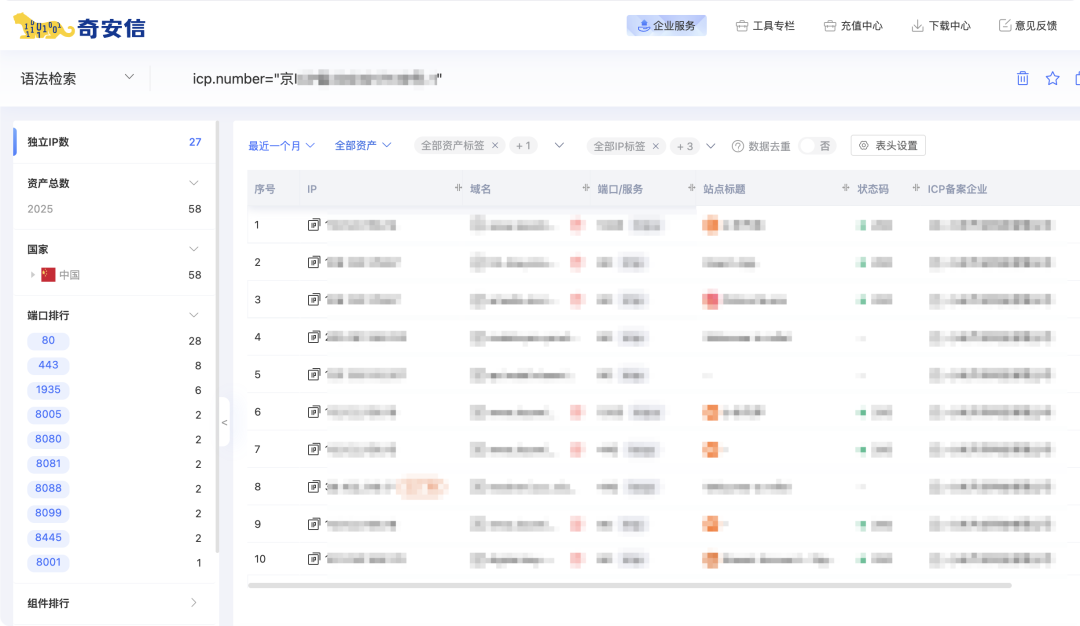The height and width of the screenshot is (626, 1080).
Task: Copy IP icon in row 4
Action: pyautogui.click(x=314, y=337)
